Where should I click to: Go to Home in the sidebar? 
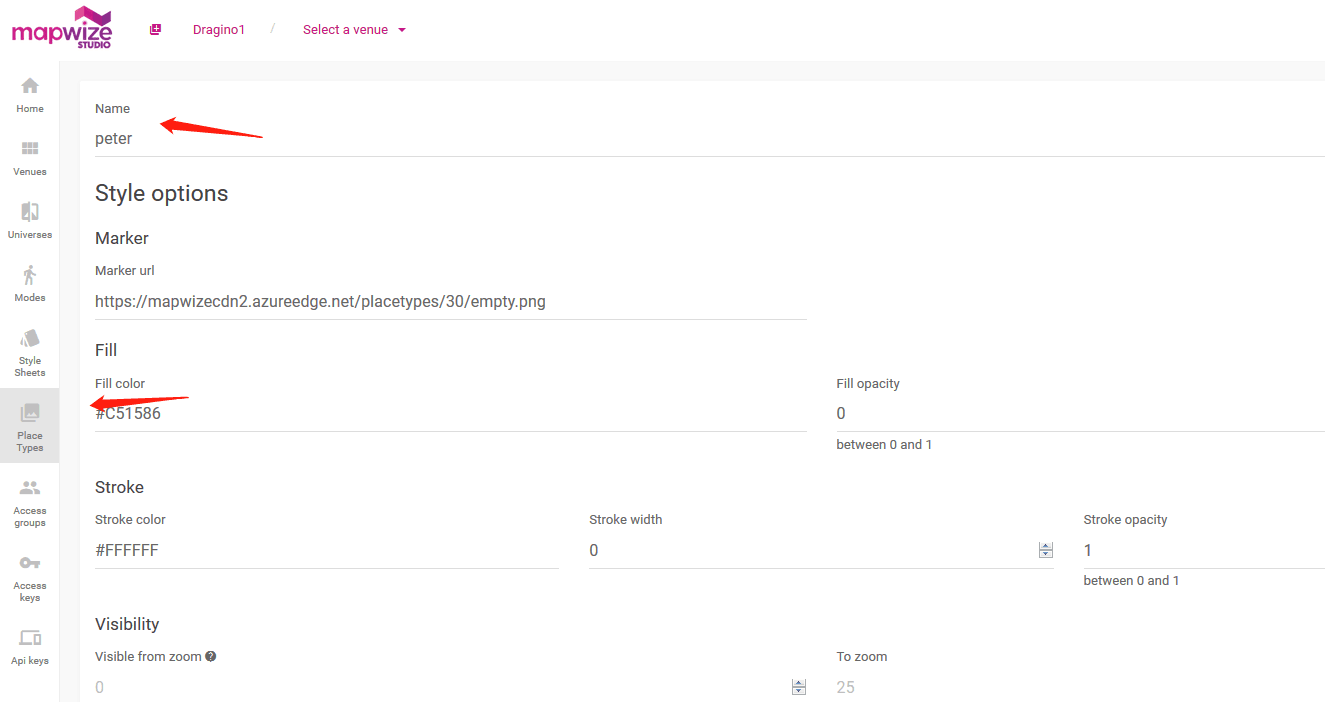pyautogui.click(x=30, y=96)
